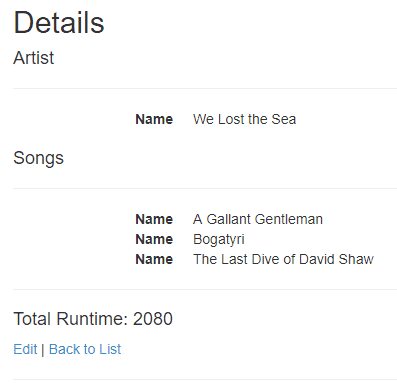Open the Back to List link
Image resolution: width=397 pixels, height=383 pixels.
click(85, 349)
